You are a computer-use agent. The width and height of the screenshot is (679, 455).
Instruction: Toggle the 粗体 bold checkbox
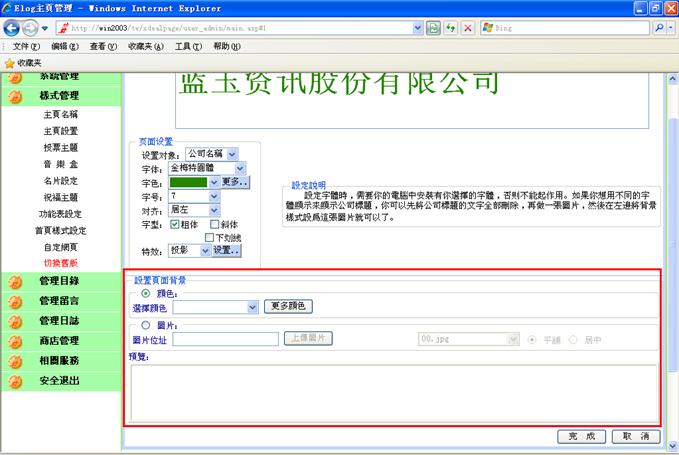175,224
